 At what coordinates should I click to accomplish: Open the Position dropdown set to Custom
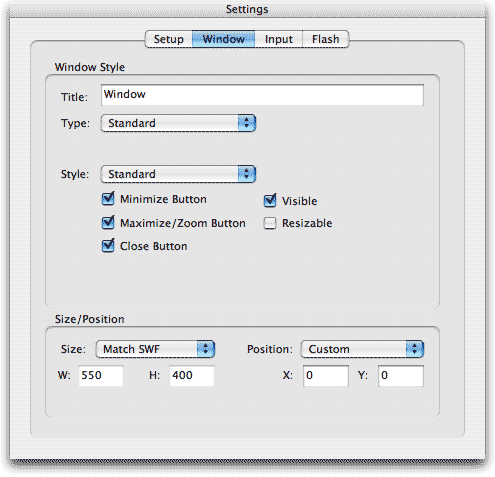point(362,349)
